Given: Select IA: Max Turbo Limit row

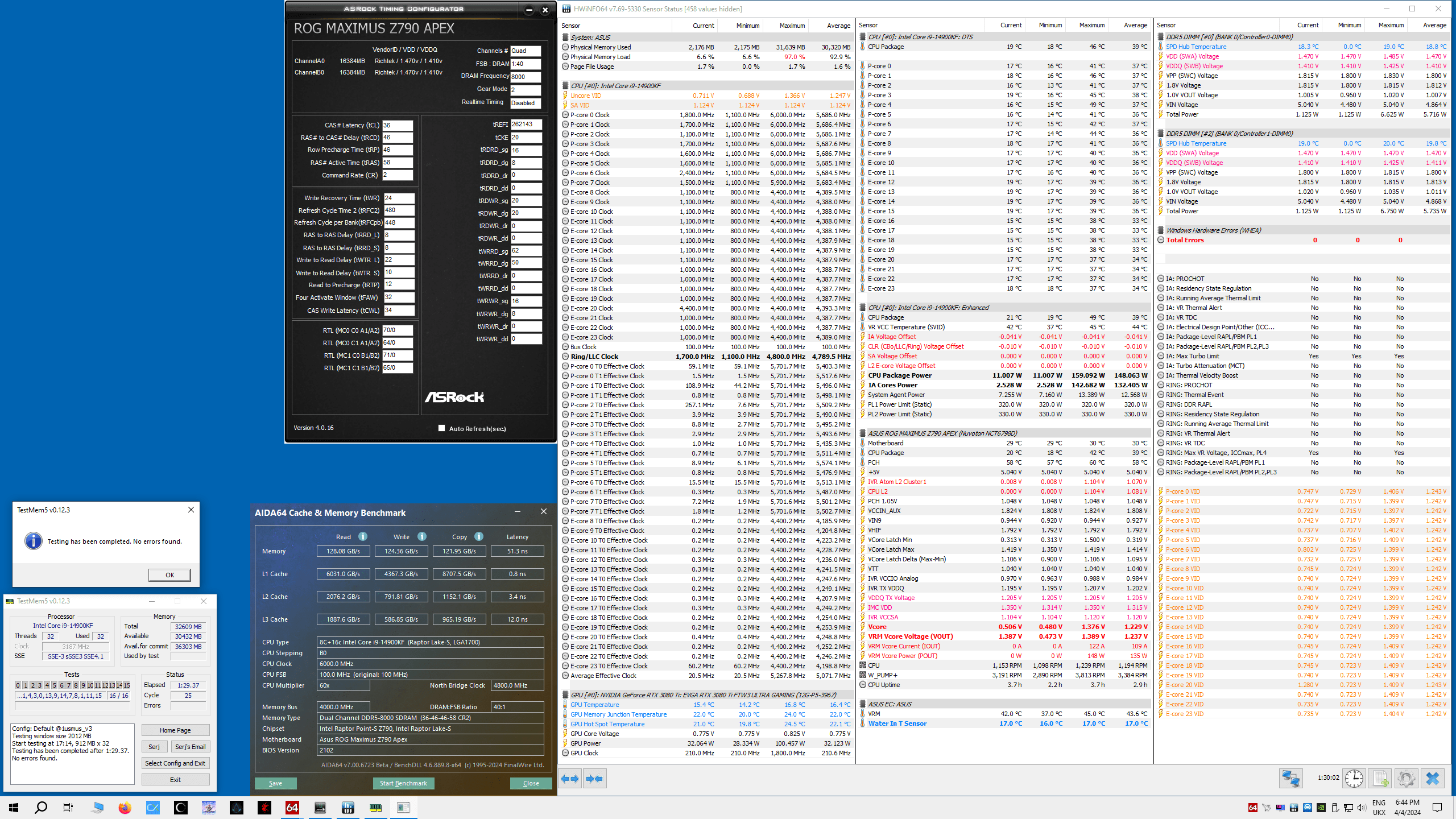Looking at the screenshot, I should coord(1302,356).
